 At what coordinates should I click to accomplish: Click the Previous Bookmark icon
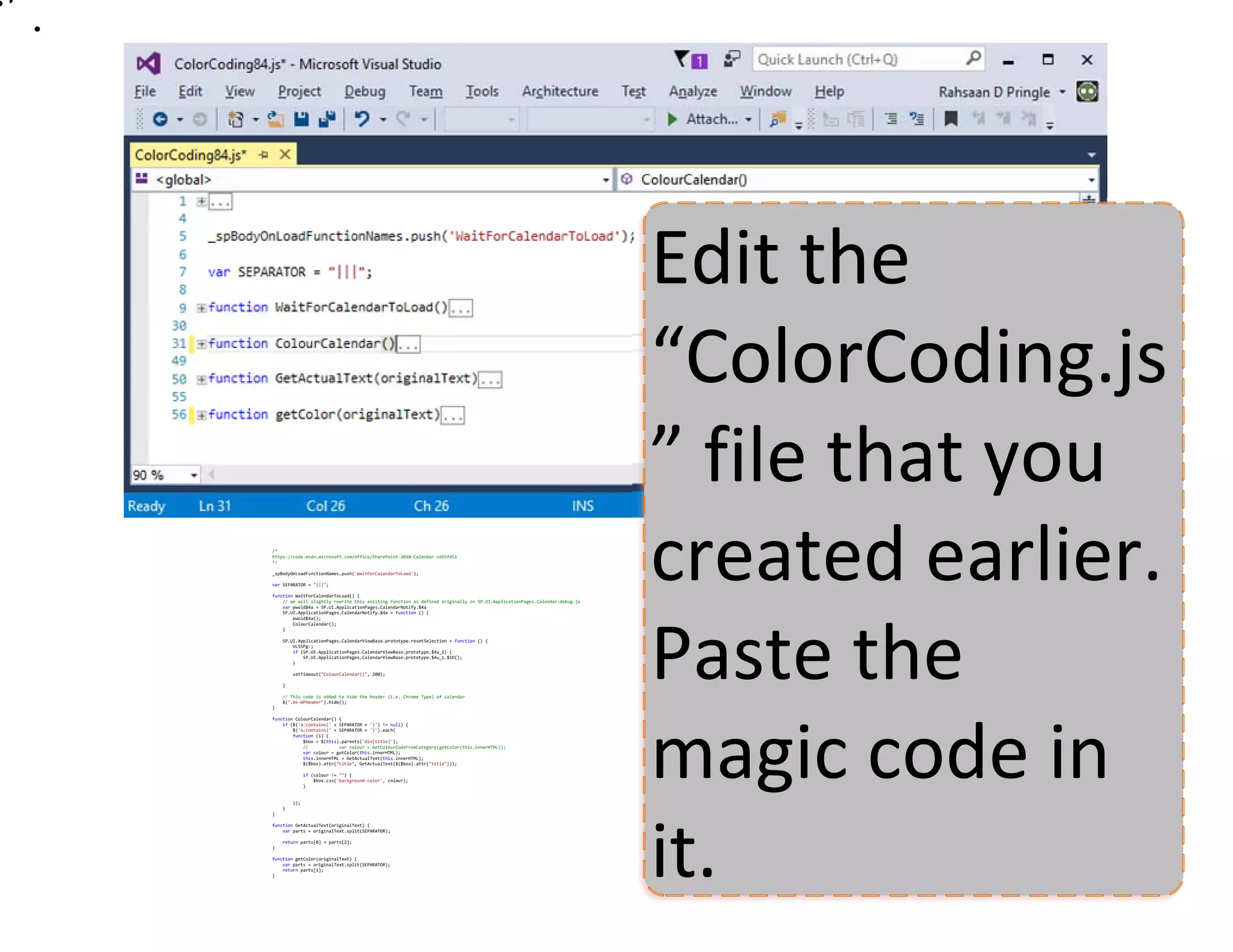point(978,119)
